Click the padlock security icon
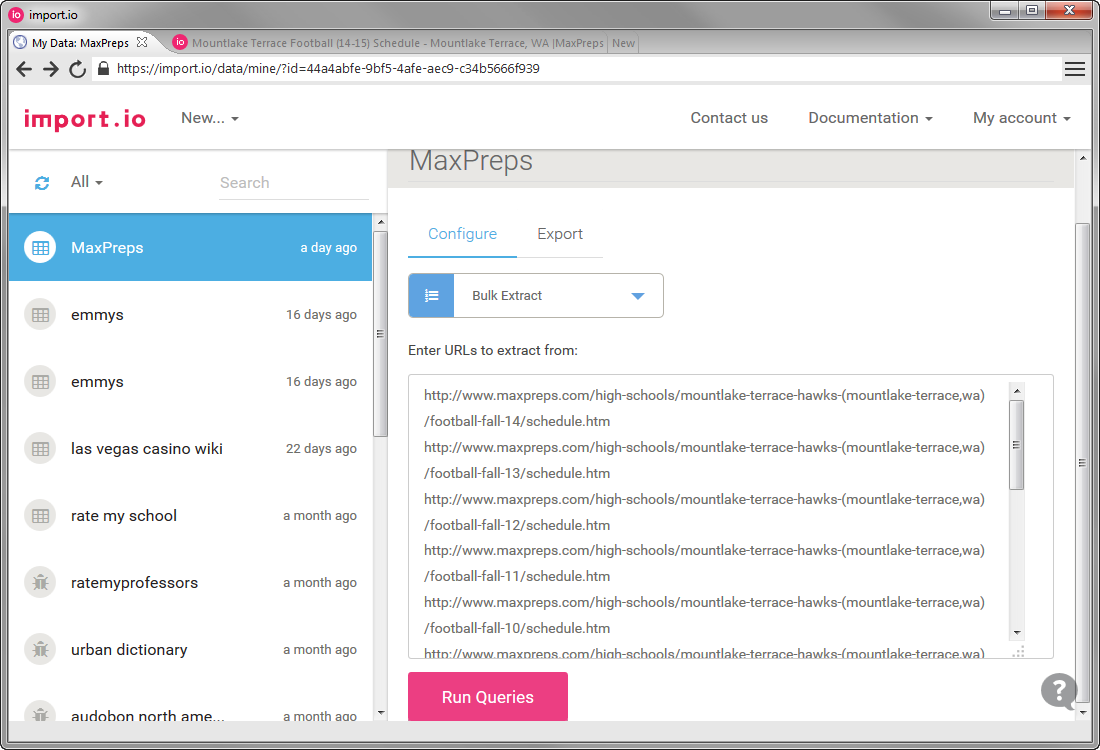This screenshot has width=1100, height=750. 103,68
